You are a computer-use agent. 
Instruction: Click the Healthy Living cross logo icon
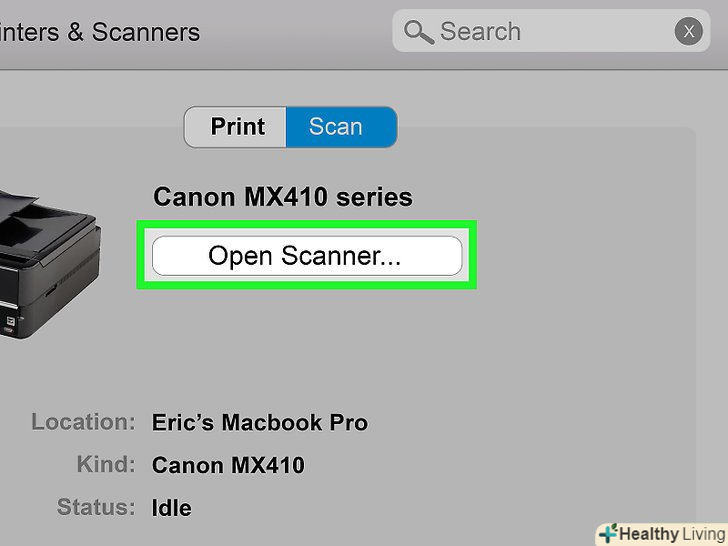607,533
